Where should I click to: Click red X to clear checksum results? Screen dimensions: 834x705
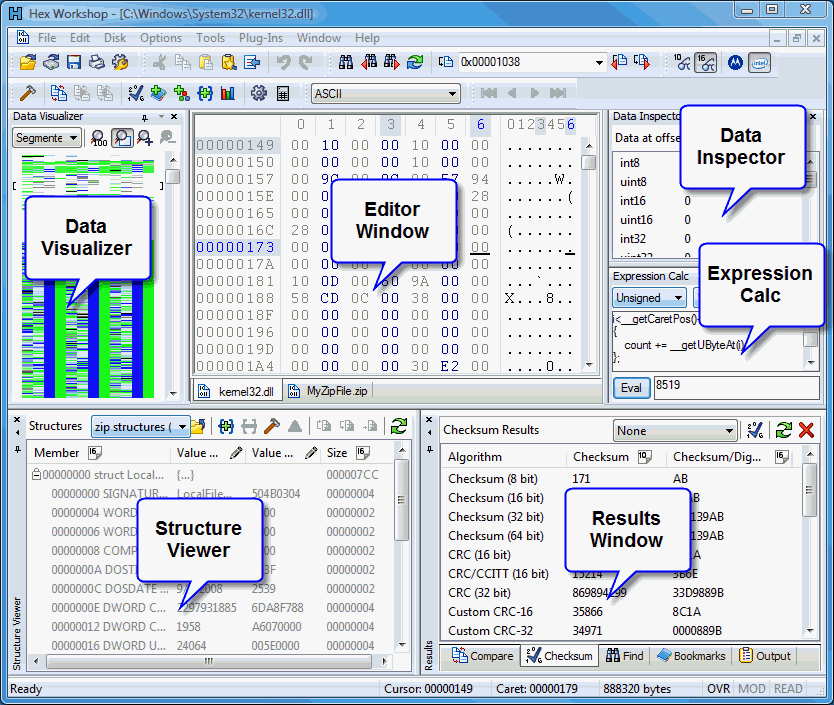tap(806, 430)
